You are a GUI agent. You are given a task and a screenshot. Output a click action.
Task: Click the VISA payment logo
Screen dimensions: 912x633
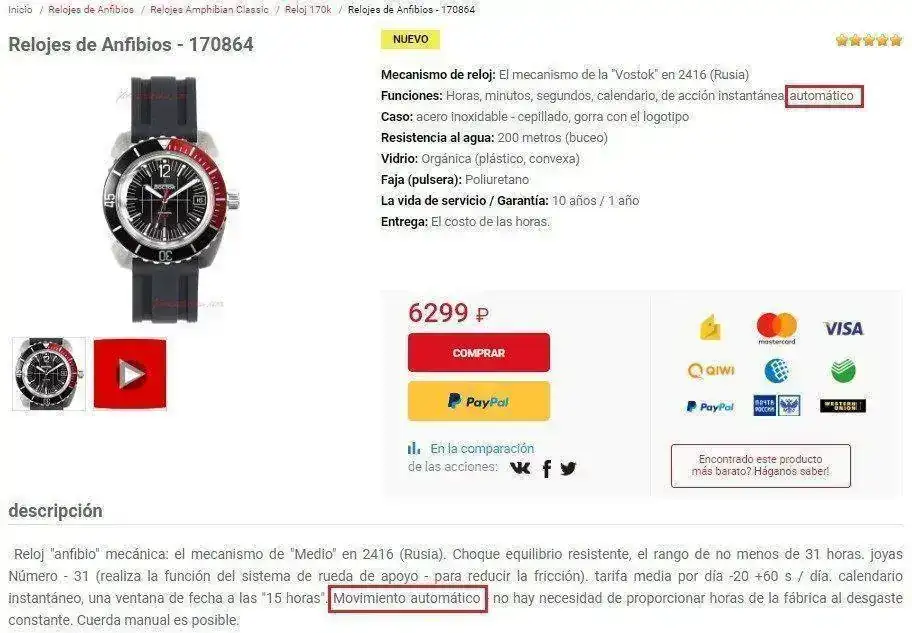(x=843, y=329)
